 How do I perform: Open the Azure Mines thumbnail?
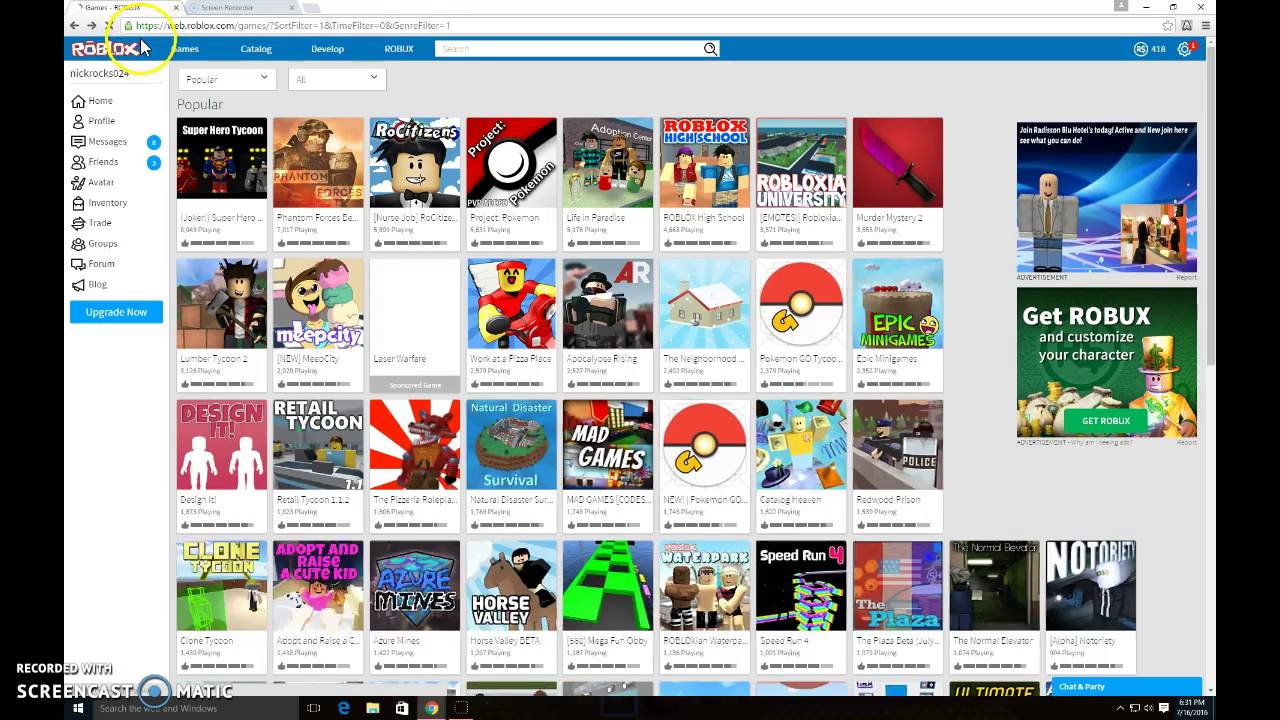pos(415,586)
